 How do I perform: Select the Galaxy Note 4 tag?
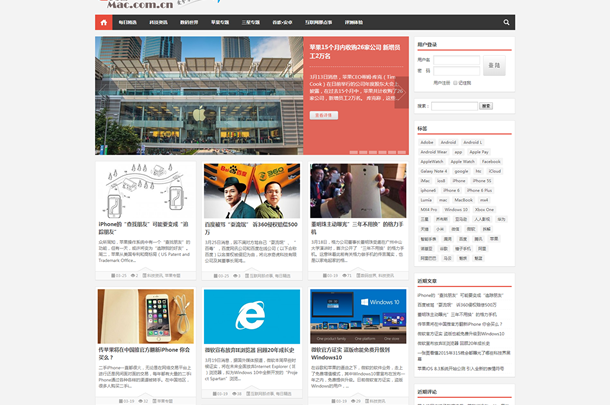pos(433,171)
